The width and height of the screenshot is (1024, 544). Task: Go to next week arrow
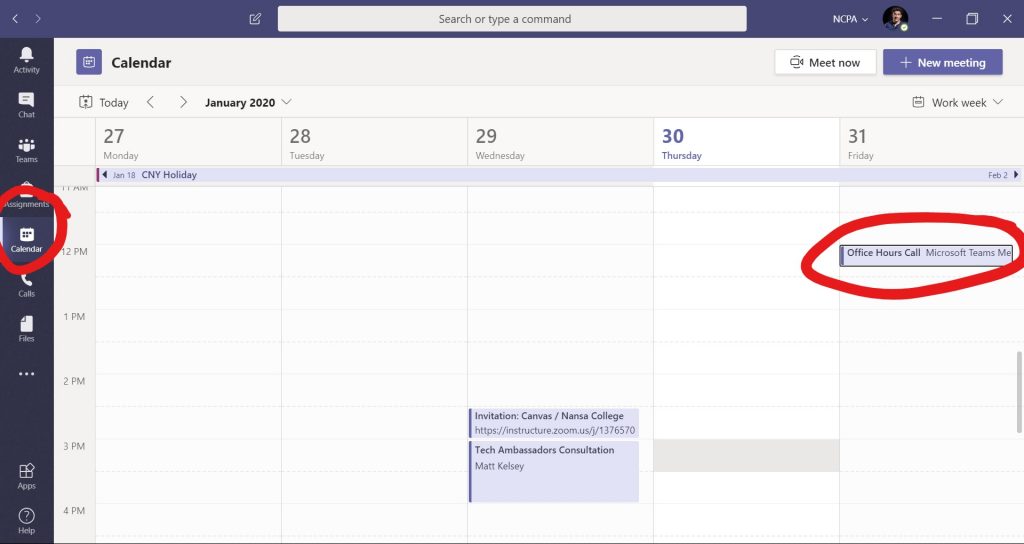click(x=184, y=102)
